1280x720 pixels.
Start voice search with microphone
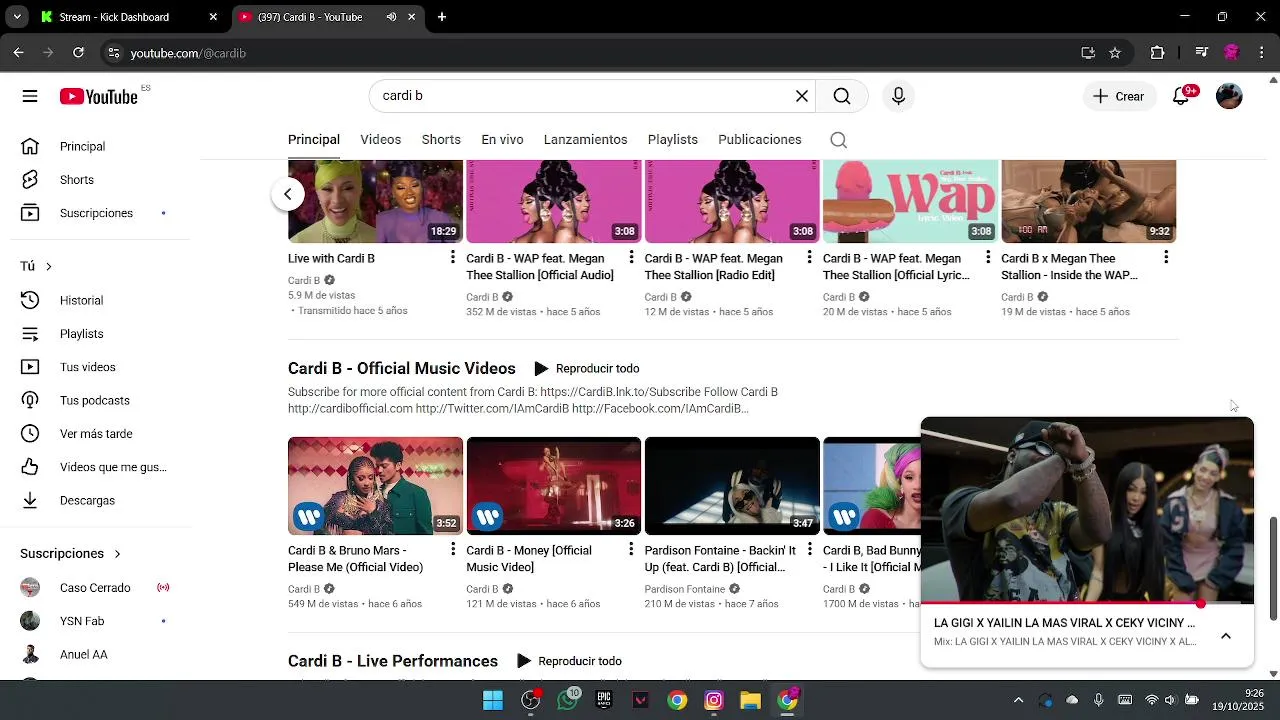898,96
